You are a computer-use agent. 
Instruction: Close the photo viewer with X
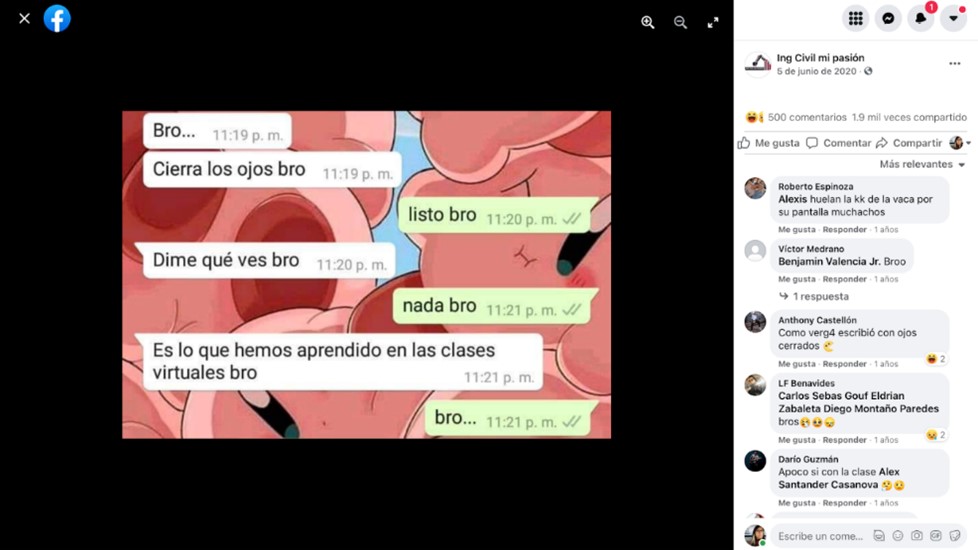(x=24, y=19)
